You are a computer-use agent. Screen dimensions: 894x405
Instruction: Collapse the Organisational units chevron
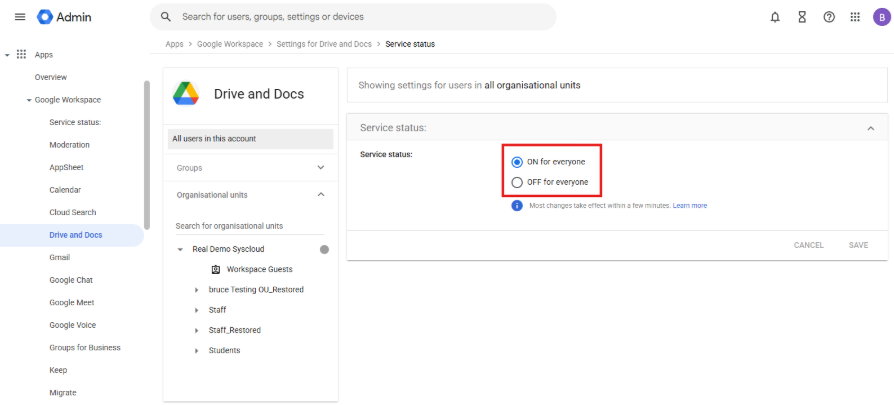(x=321, y=195)
